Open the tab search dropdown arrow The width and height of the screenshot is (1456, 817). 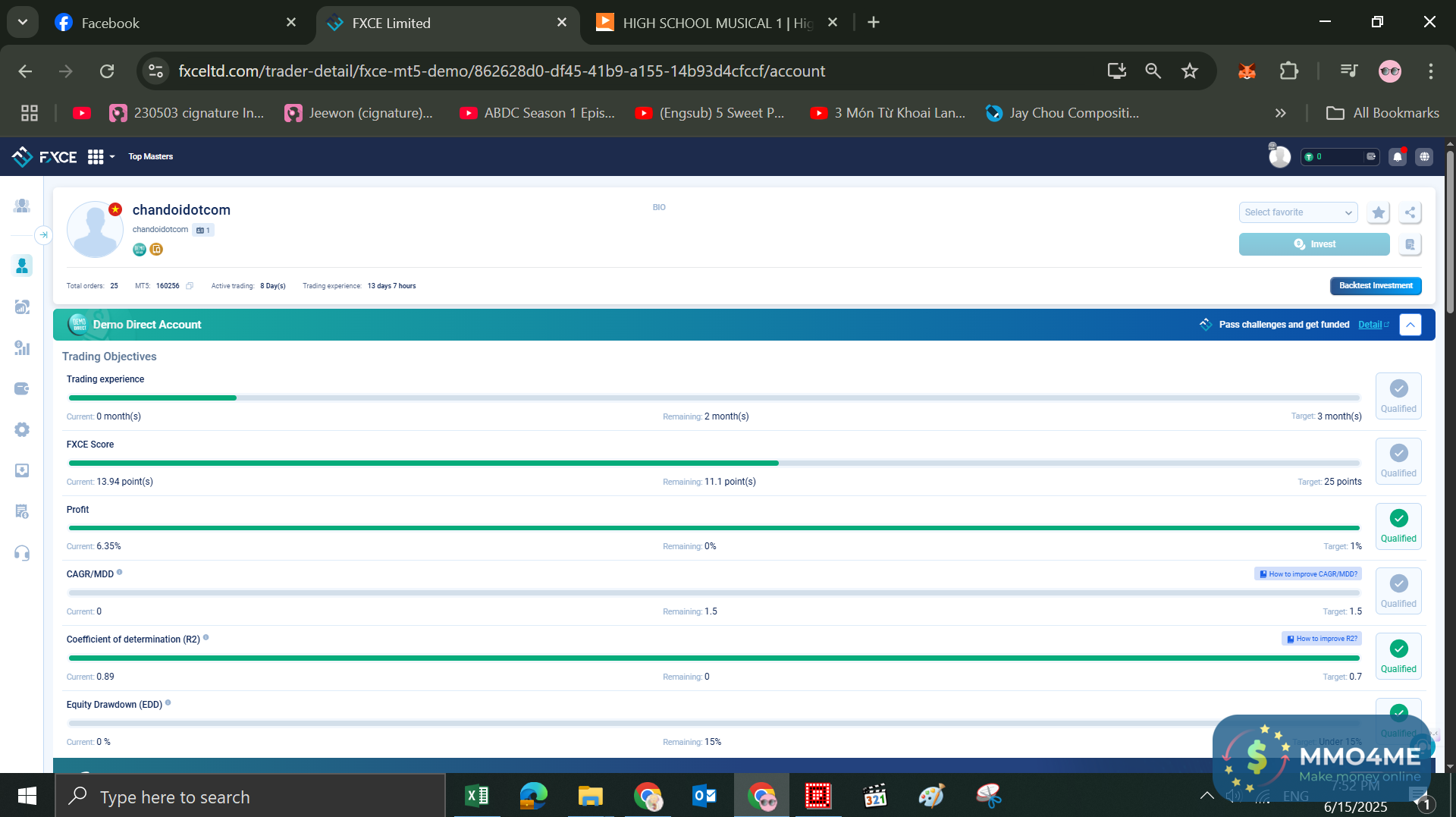click(23, 23)
